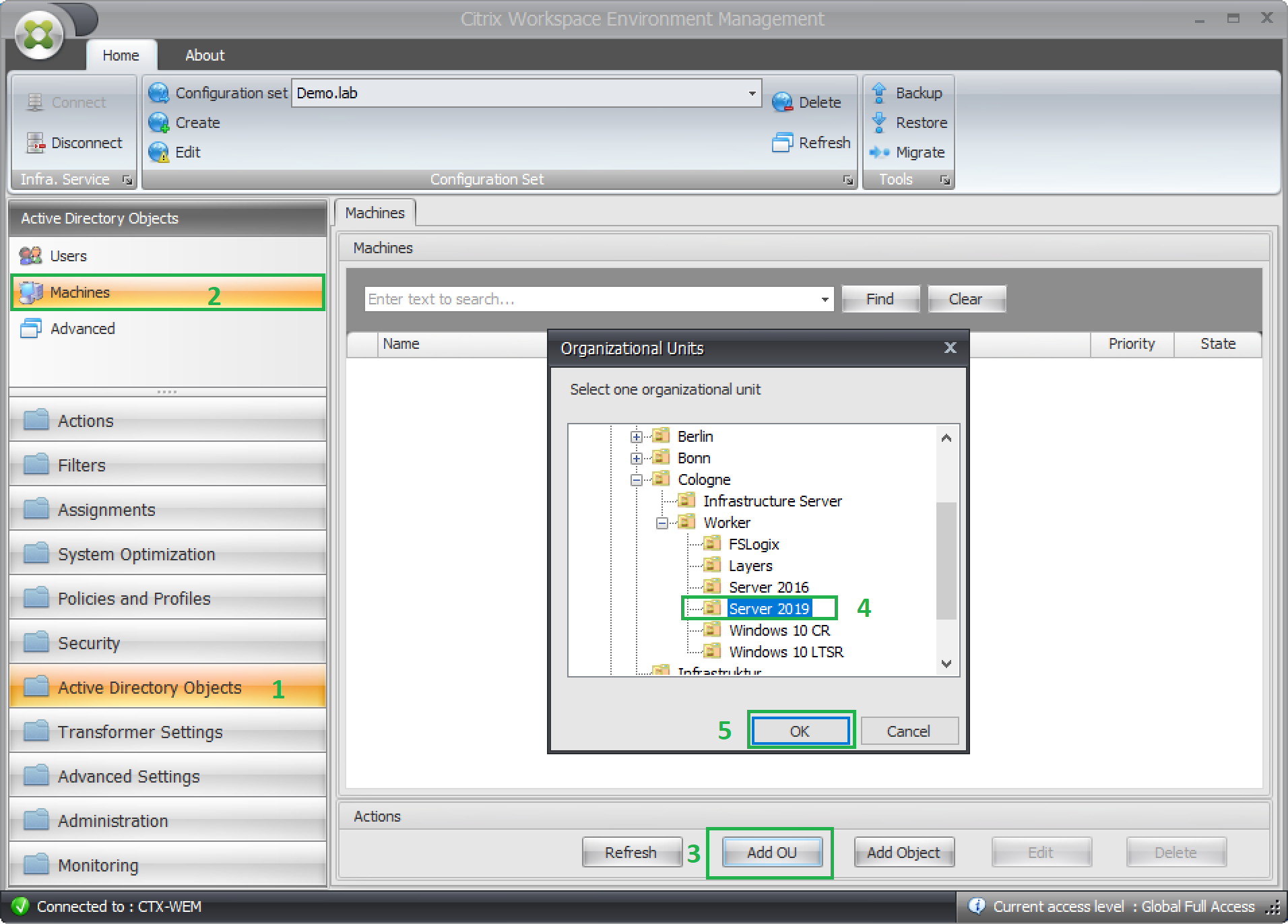Click the Restore icon in Tools

pos(878,123)
